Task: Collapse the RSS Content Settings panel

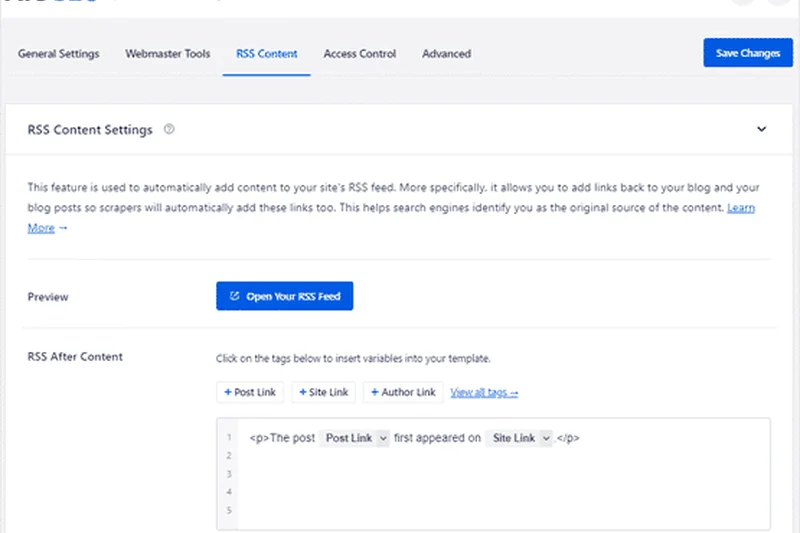Action: click(x=761, y=130)
